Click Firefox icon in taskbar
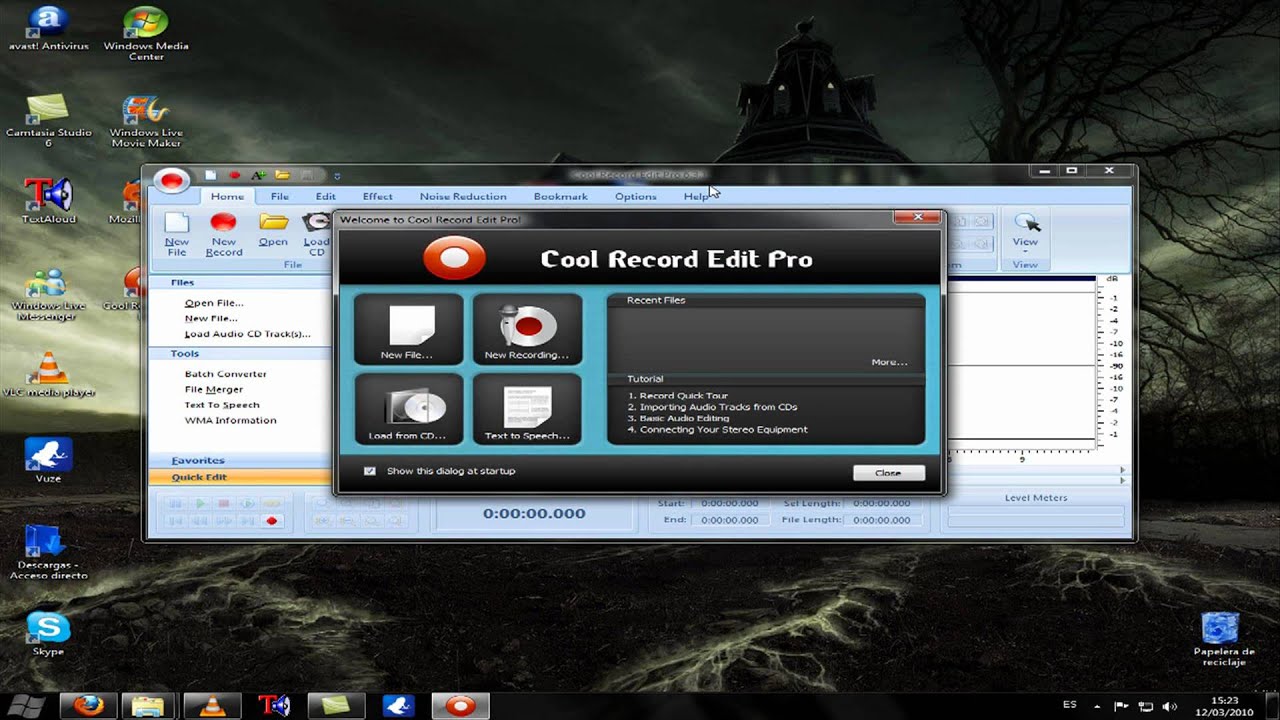The width and height of the screenshot is (1280, 720). (88, 706)
